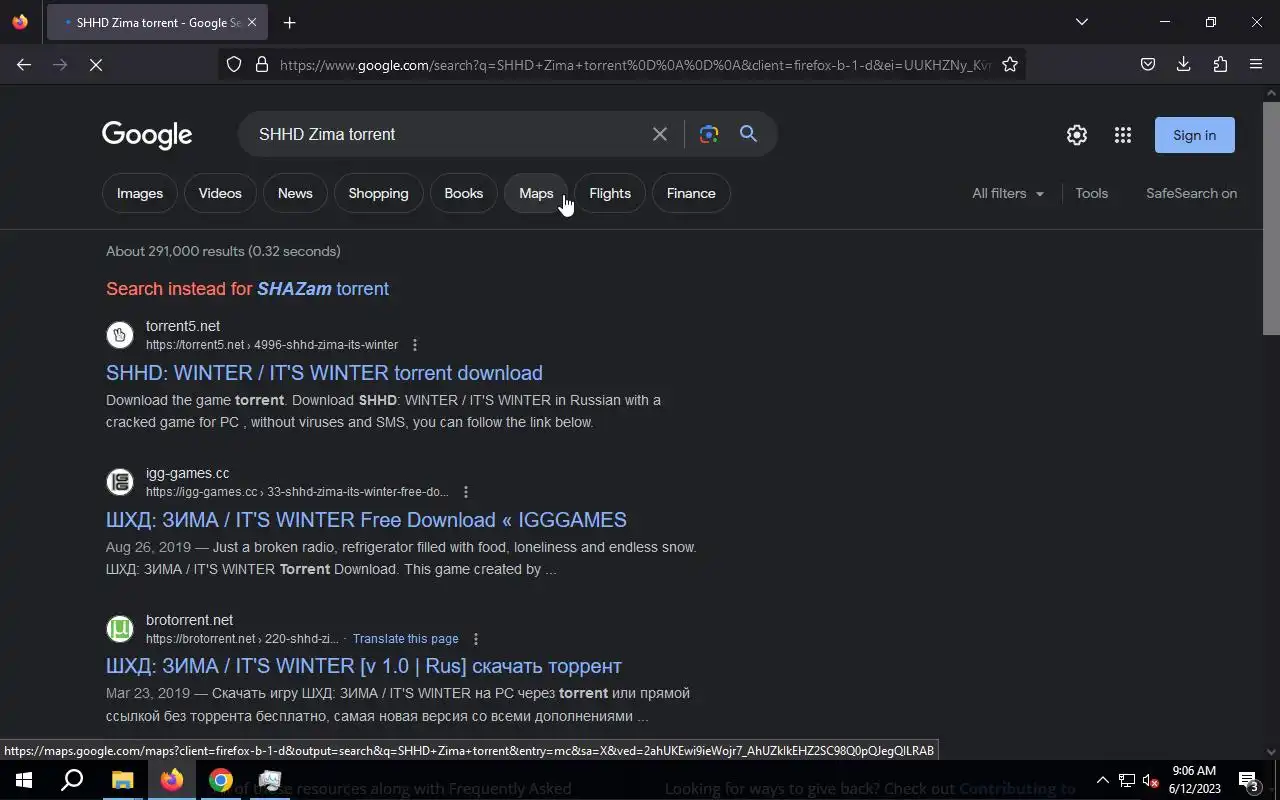
Task: Open Google quick settings gear
Action: point(1077,135)
